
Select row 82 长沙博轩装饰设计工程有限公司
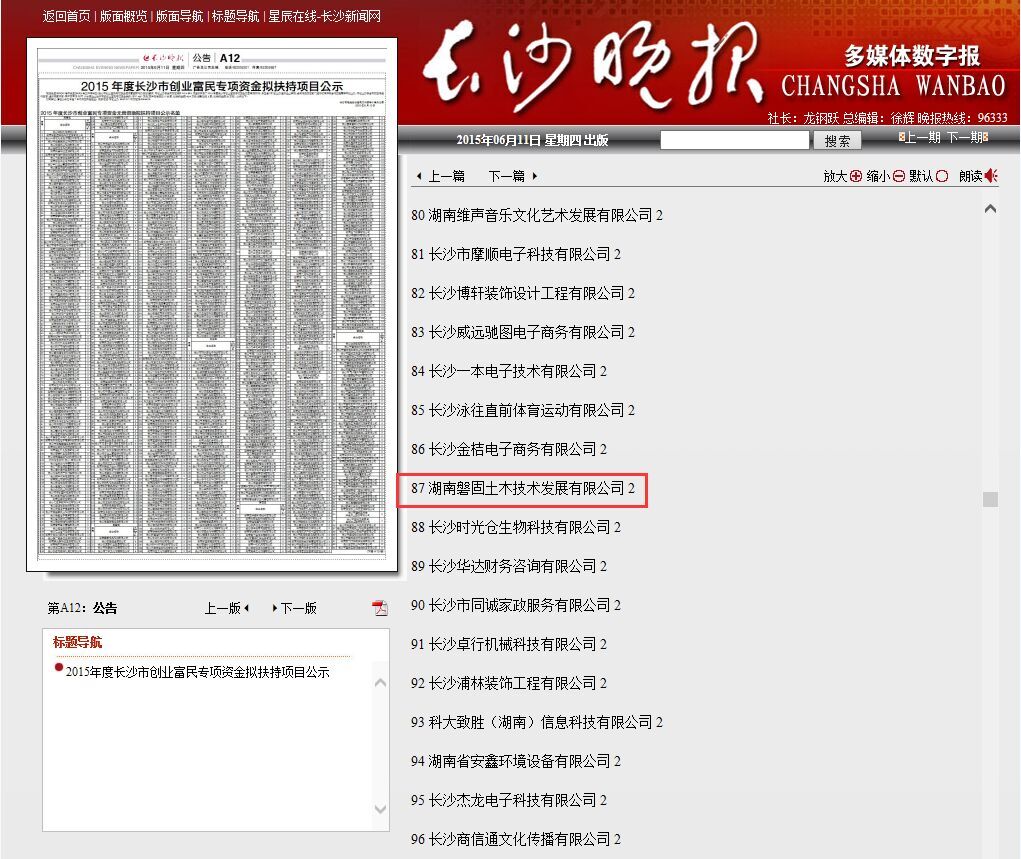coord(523,293)
